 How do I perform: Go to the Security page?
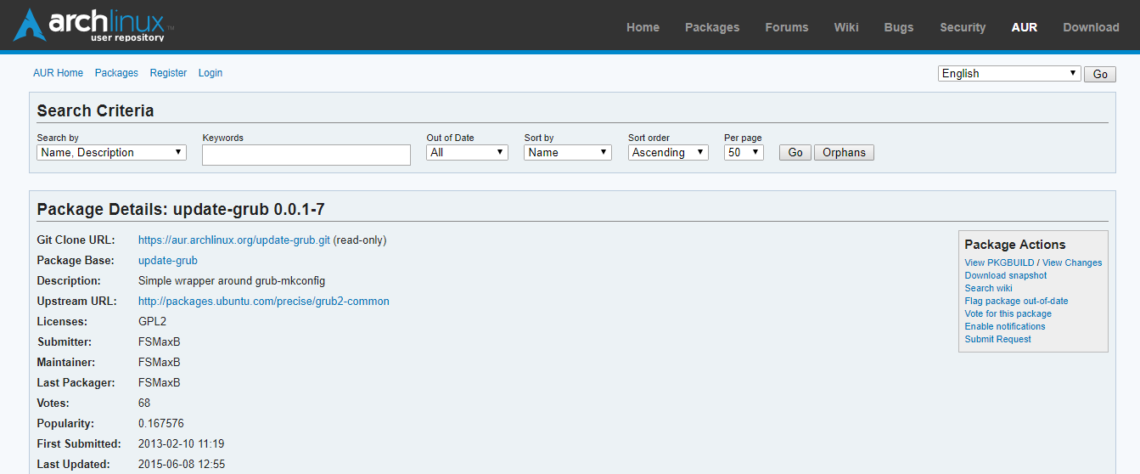coord(962,27)
